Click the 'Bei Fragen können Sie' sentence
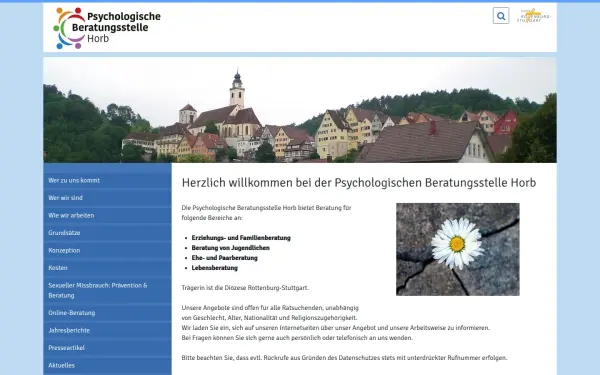The image size is (600, 375). click(x=297, y=338)
